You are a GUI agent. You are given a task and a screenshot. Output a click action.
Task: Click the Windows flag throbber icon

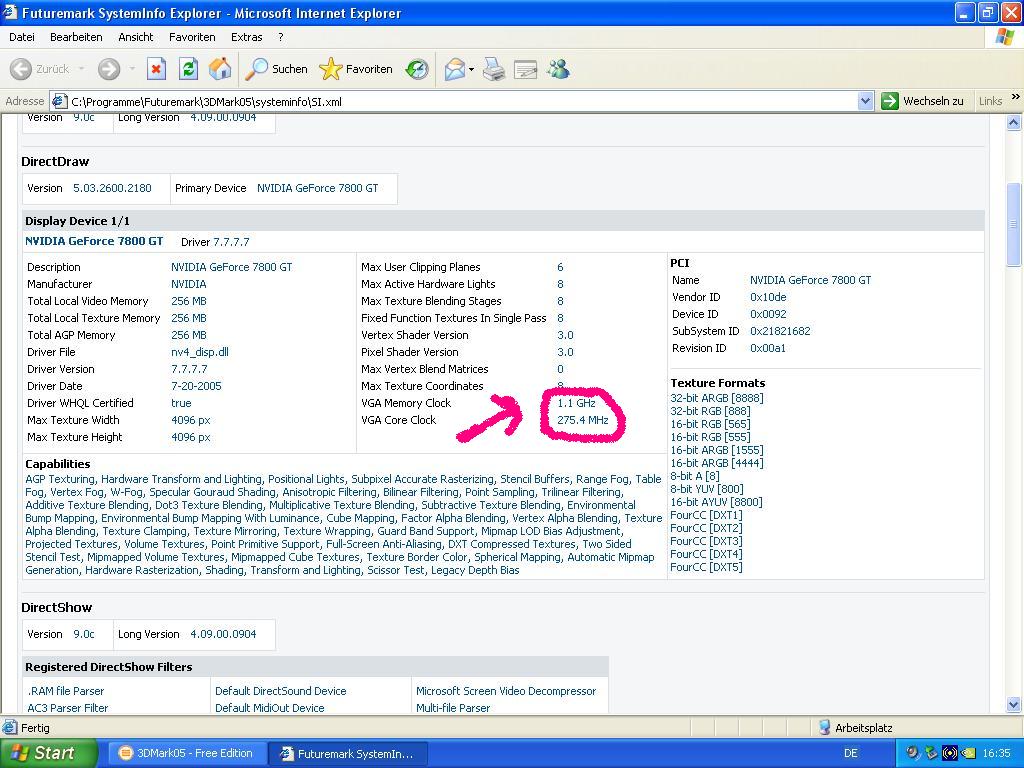[1004, 37]
